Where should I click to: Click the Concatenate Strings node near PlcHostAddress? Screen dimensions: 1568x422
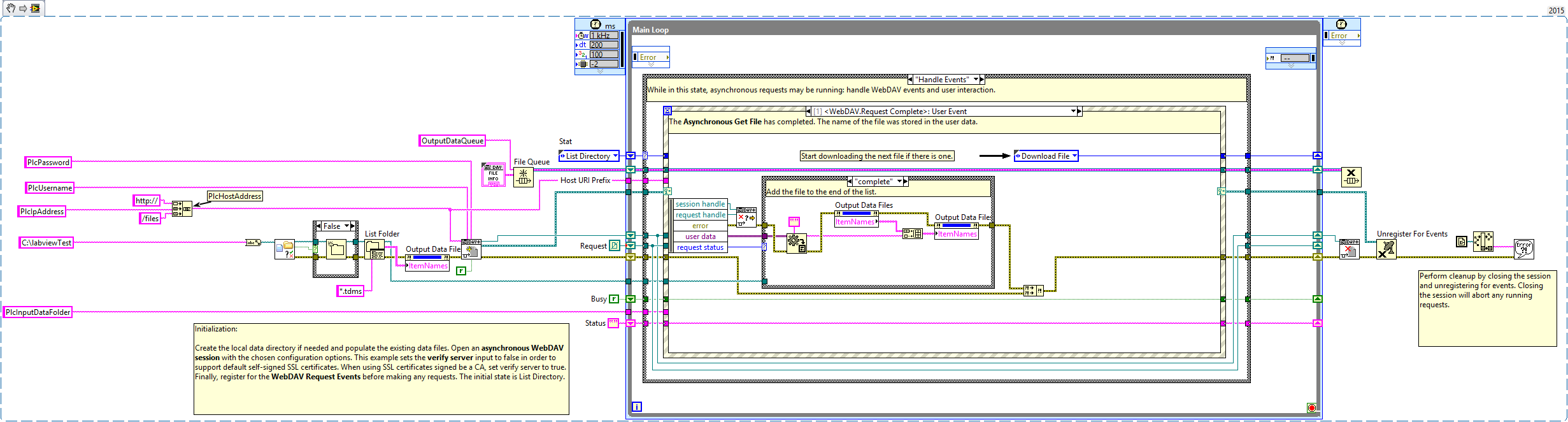(182, 208)
